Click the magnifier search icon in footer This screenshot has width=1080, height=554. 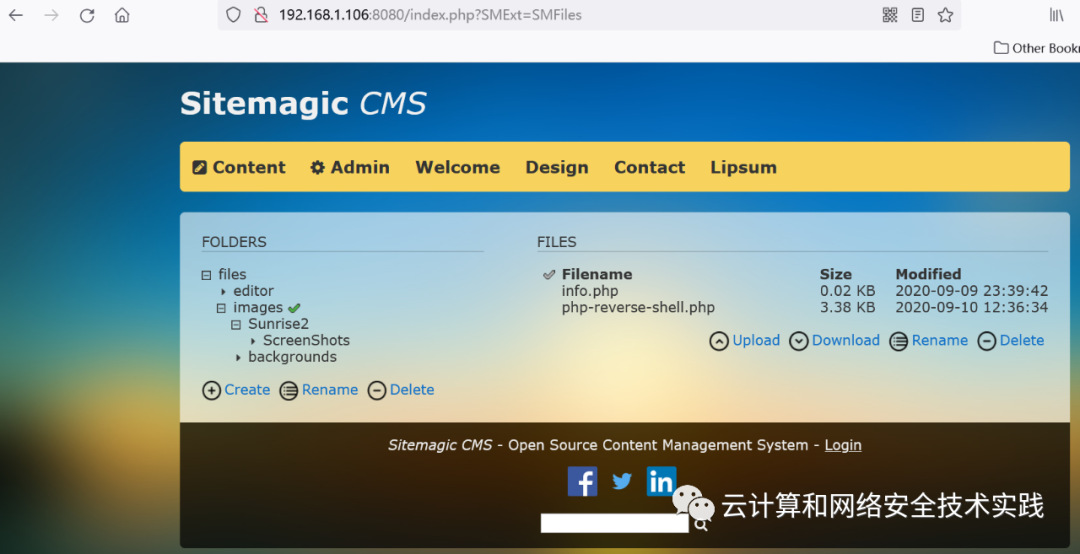[701, 525]
